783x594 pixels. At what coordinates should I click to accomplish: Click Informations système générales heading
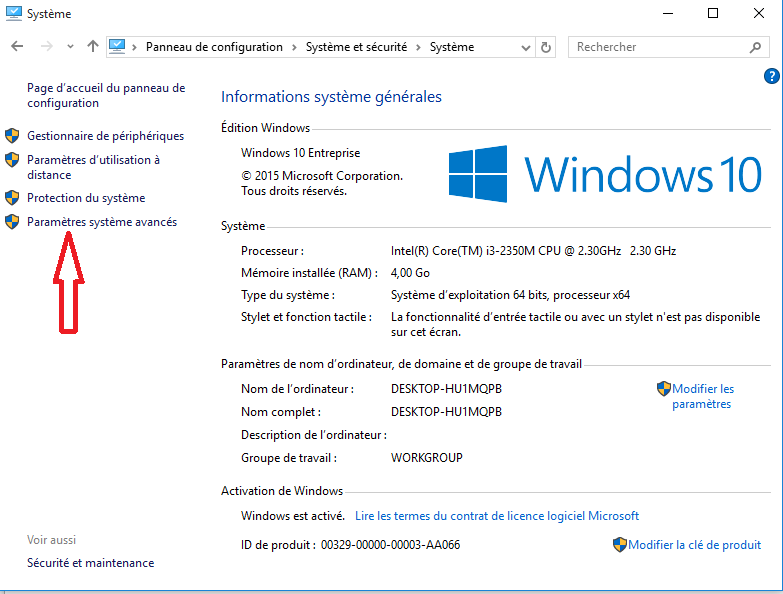point(332,96)
